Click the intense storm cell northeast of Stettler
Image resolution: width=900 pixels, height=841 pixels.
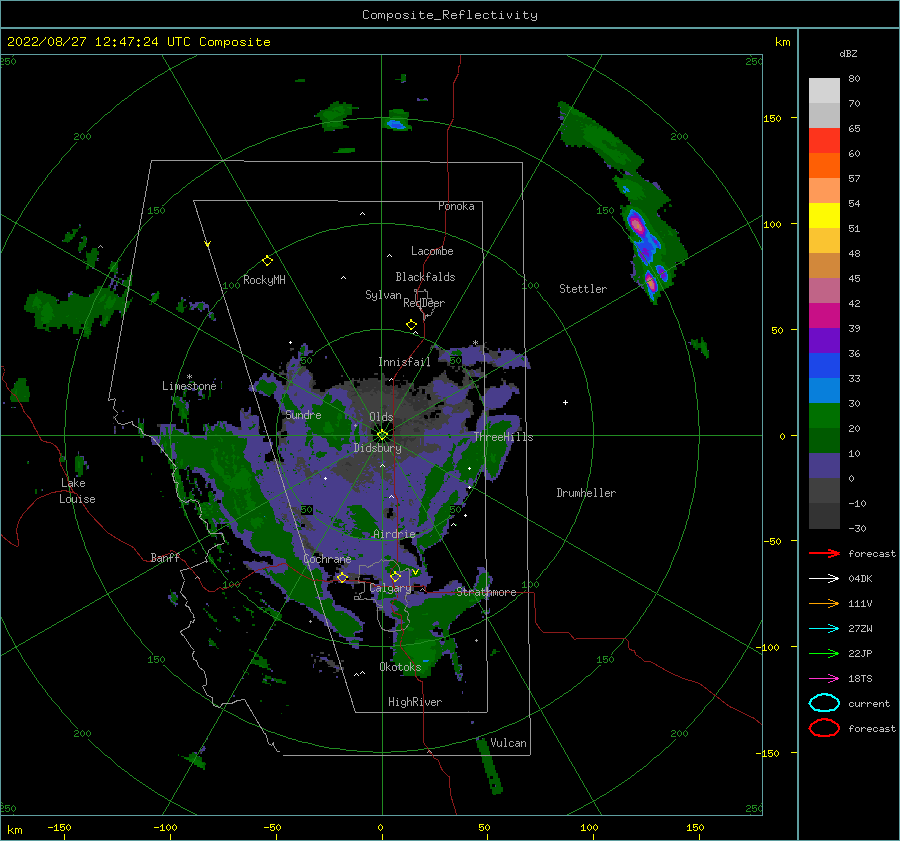coord(638,225)
